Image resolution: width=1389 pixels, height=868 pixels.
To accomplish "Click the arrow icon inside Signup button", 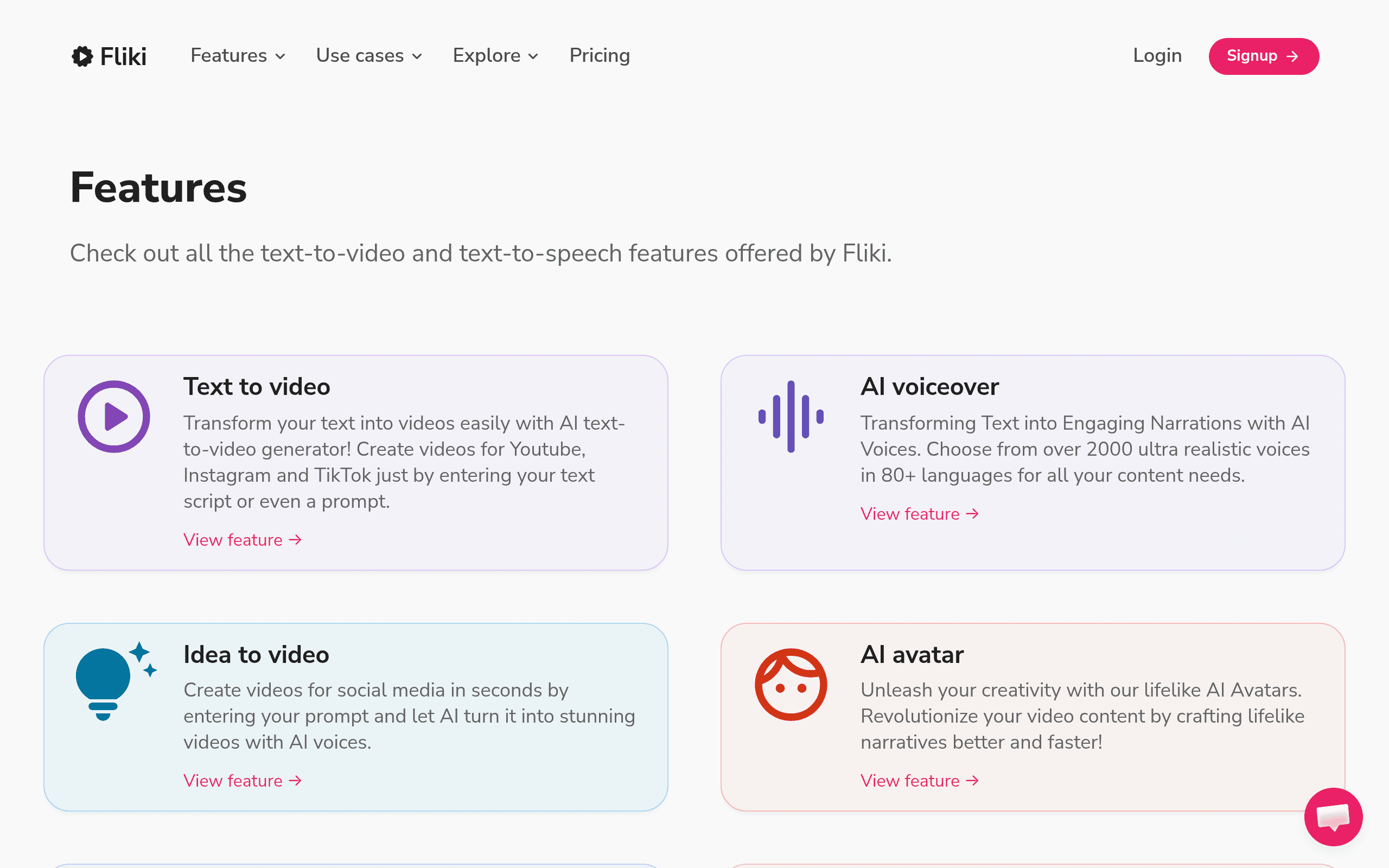I will [x=1292, y=56].
